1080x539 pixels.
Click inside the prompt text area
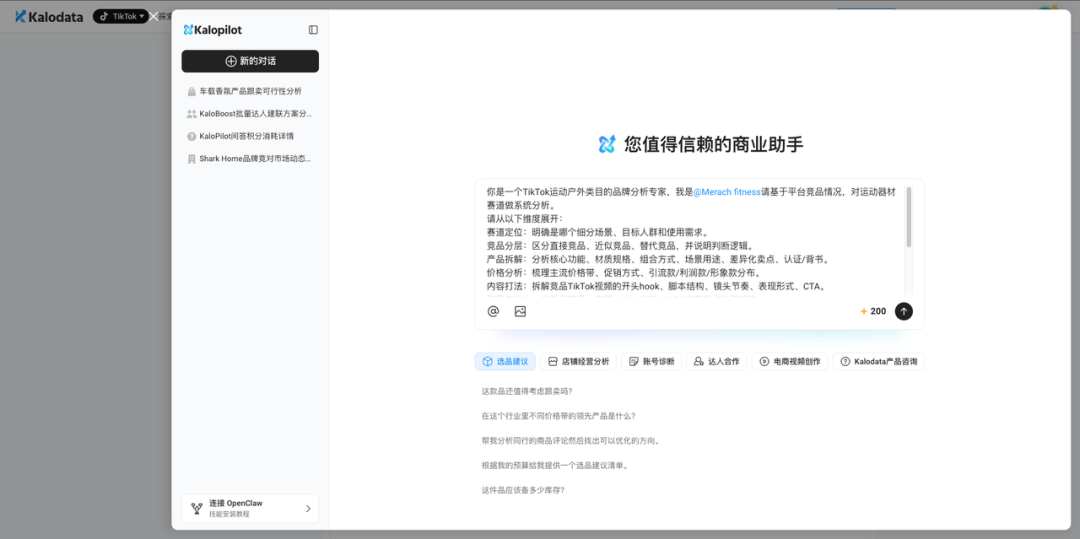(x=694, y=239)
